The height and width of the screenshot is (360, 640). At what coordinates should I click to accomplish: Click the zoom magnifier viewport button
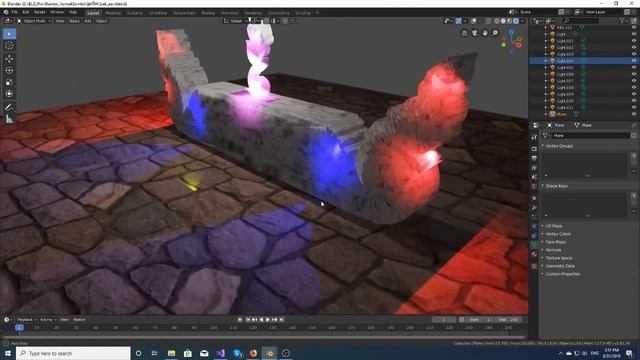click(x=495, y=33)
